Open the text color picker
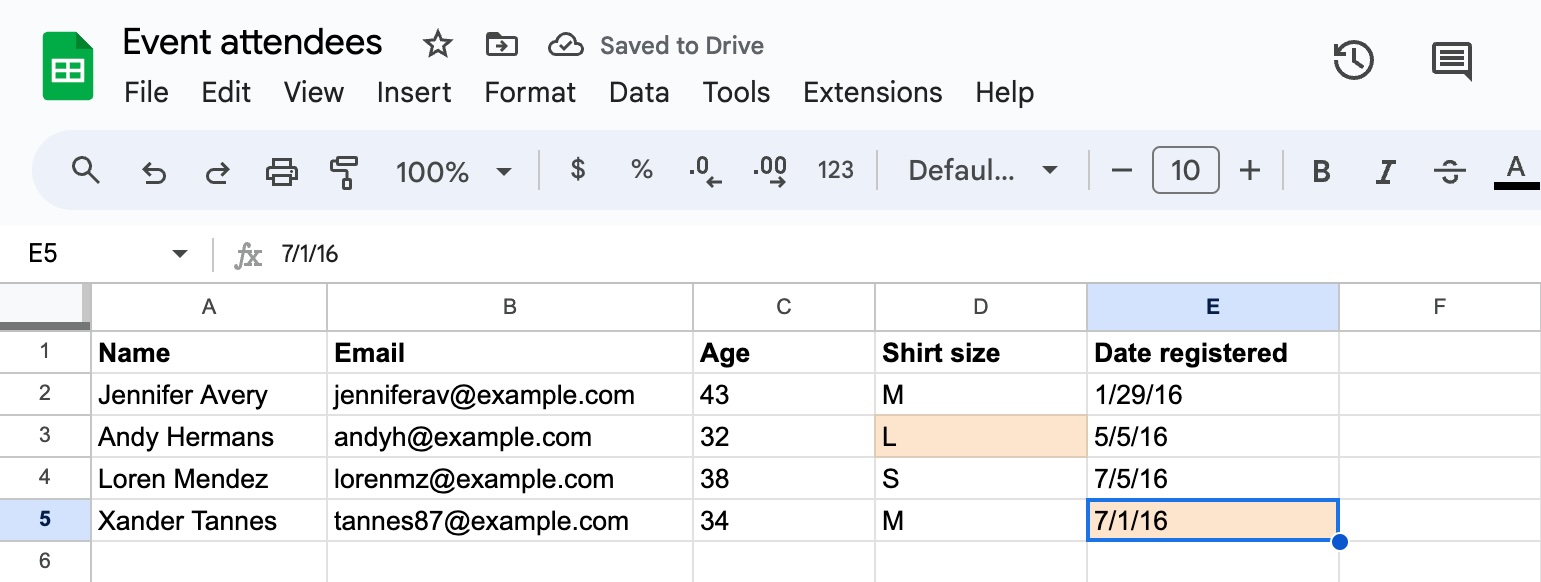 [x=1518, y=171]
